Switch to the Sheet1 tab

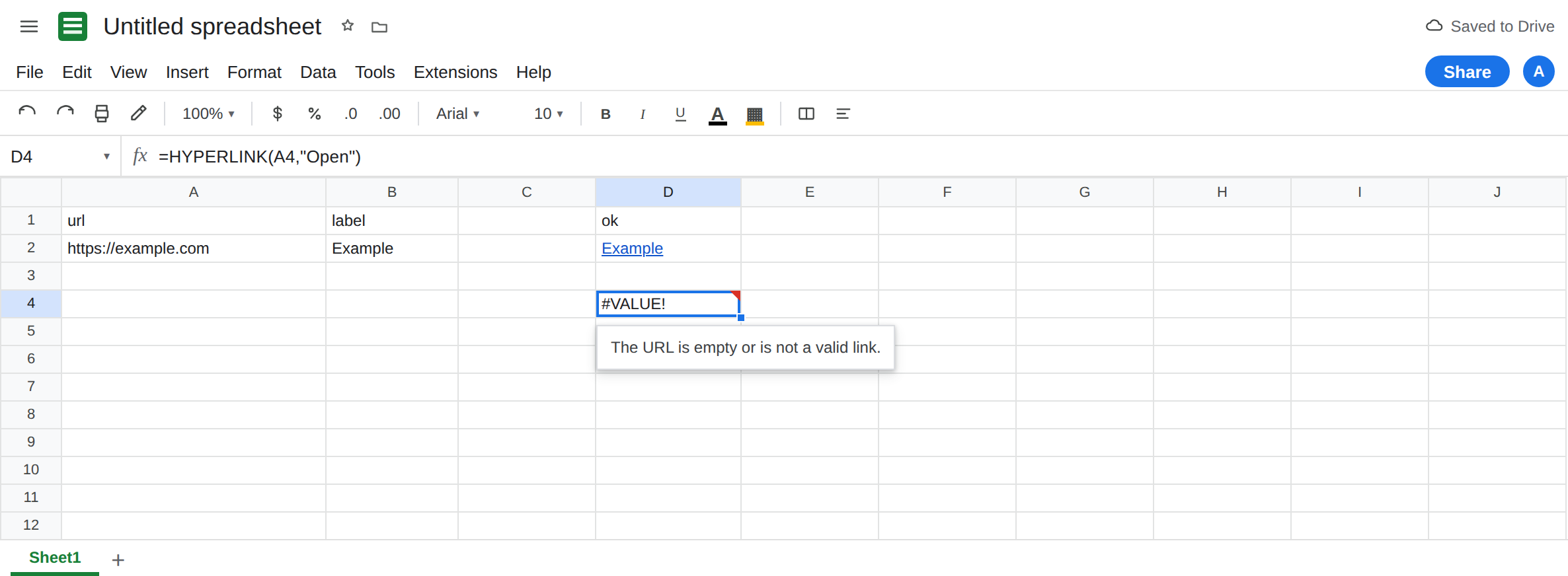click(x=55, y=558)
